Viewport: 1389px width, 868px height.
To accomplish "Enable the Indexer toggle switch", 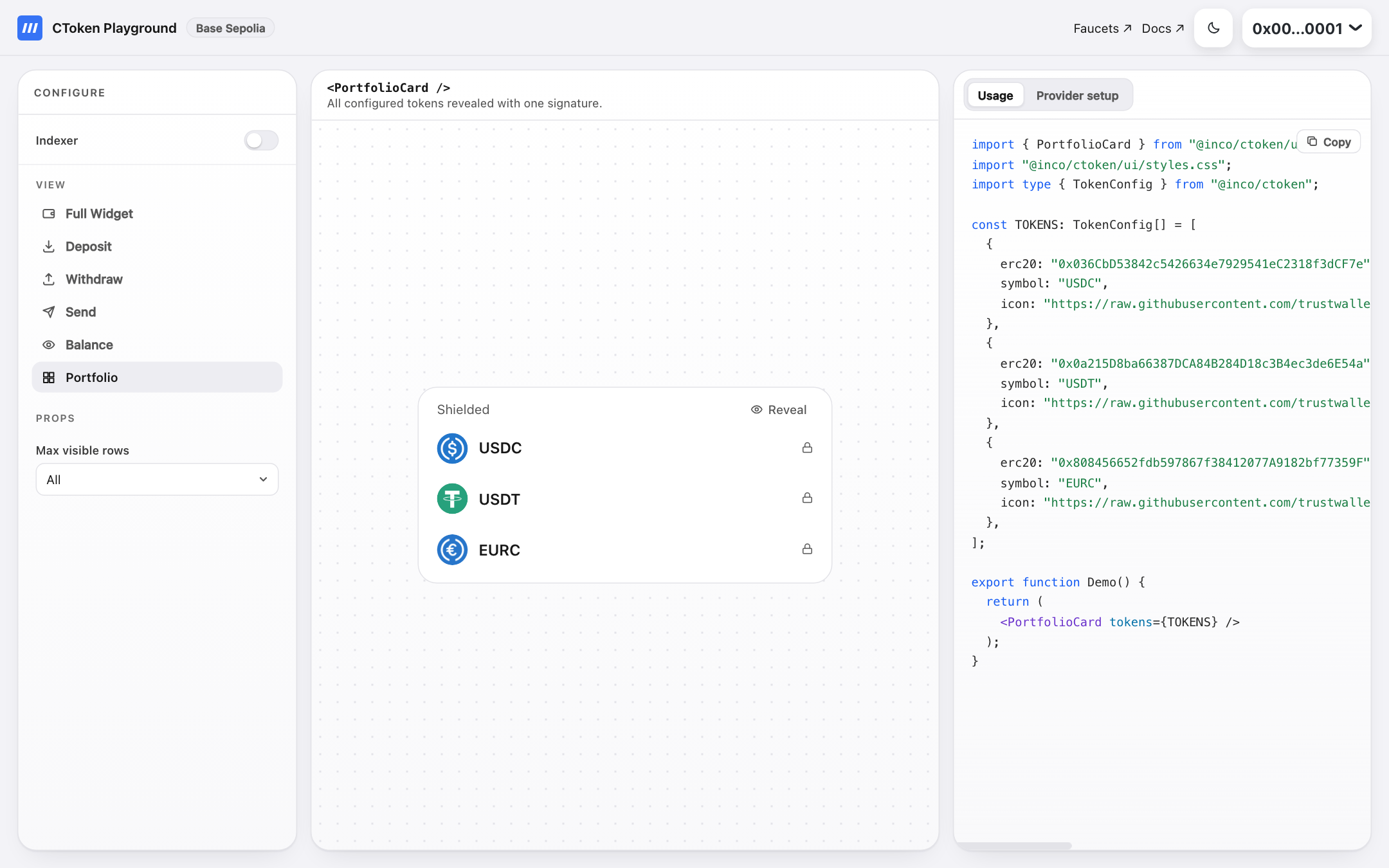I will (x=261, y=140).
